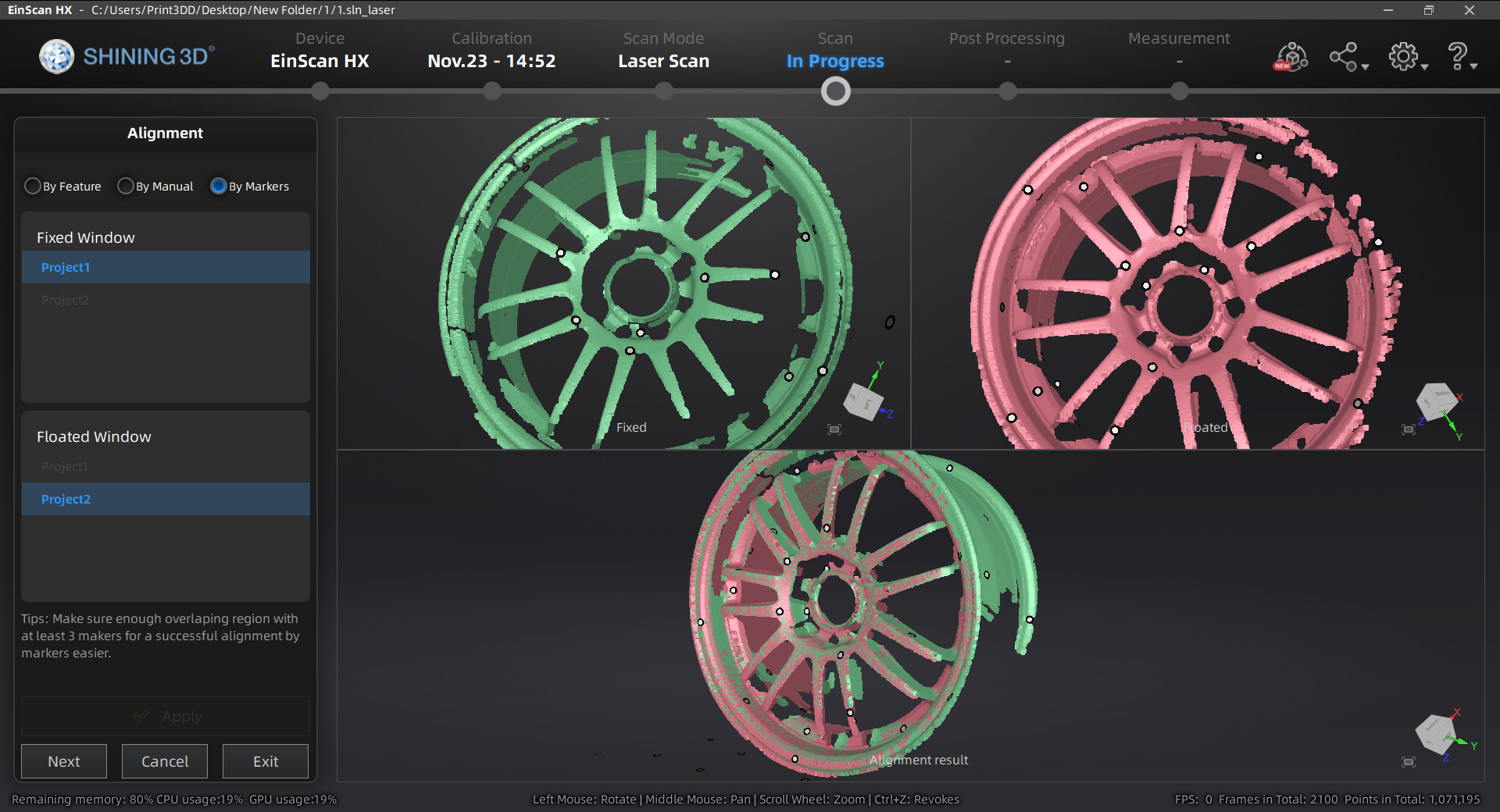Click the fit-view icon in the Floated viewport
The height and width of the screenshot is (812, 1500).
[1409, 429]
